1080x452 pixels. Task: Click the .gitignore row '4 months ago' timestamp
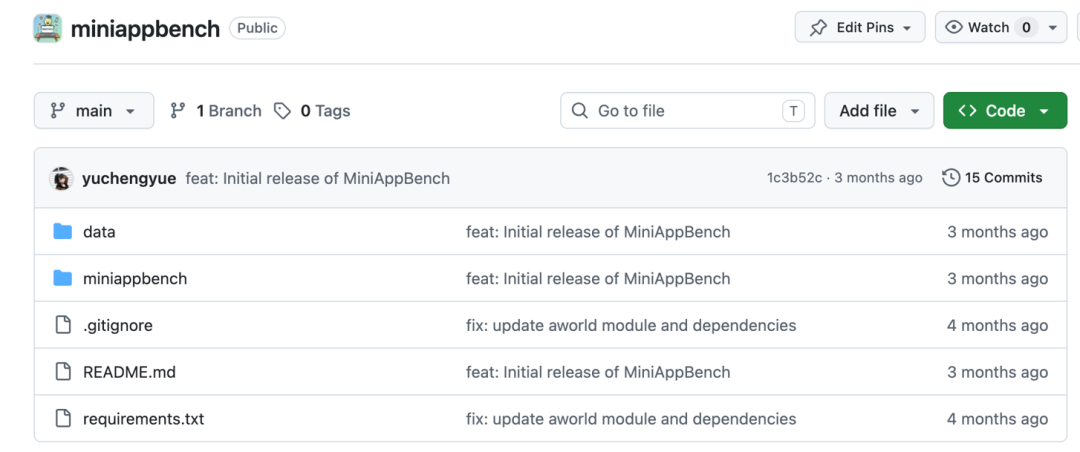[997, 325]
